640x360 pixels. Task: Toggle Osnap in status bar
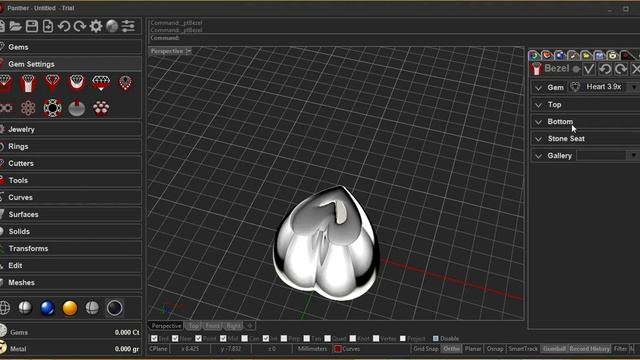tap(495, 349)
